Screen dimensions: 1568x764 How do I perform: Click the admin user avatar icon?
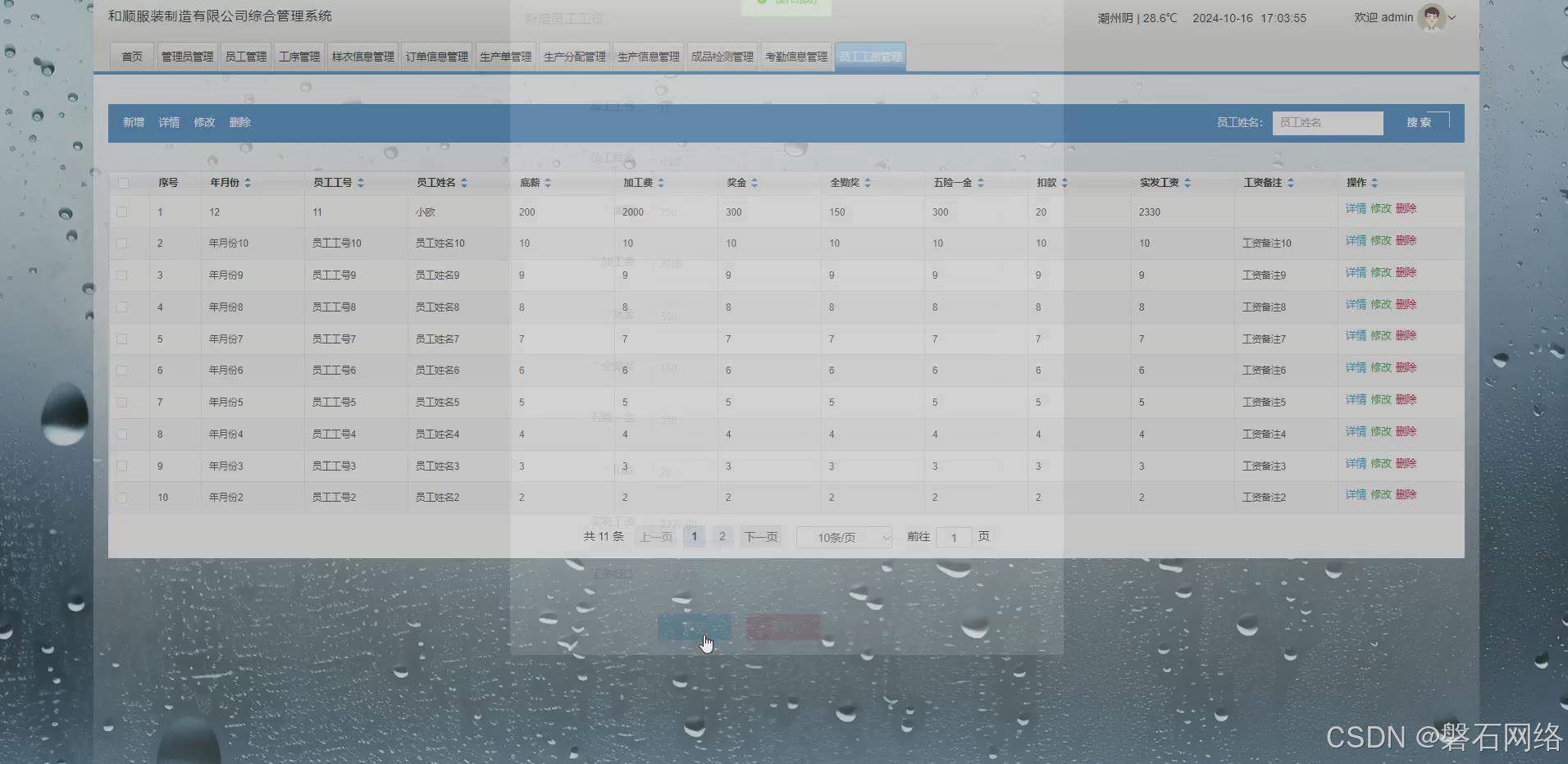[1432, 17]
